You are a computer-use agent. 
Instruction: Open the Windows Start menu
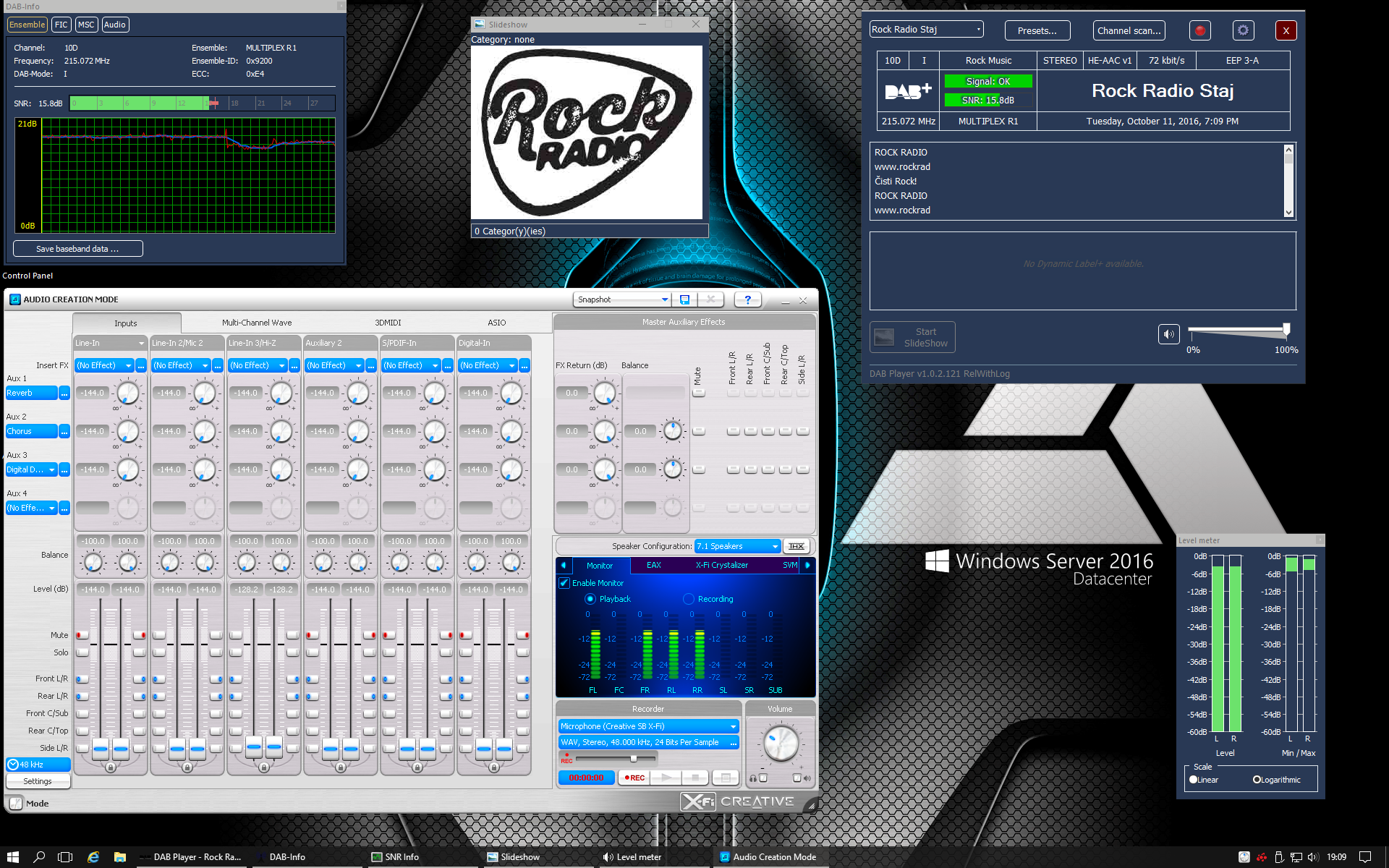(x=13, y=856)
